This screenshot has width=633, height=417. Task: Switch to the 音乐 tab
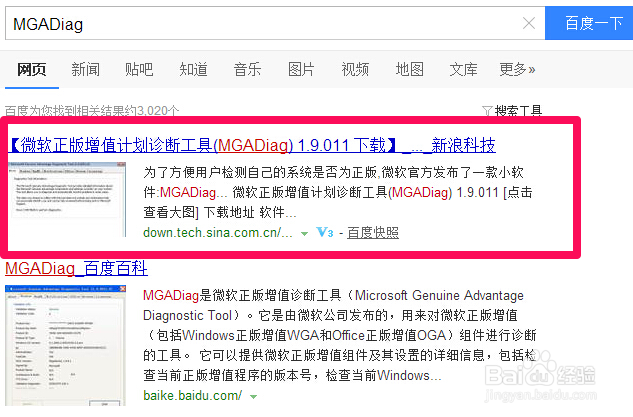[x=247, y=69]
